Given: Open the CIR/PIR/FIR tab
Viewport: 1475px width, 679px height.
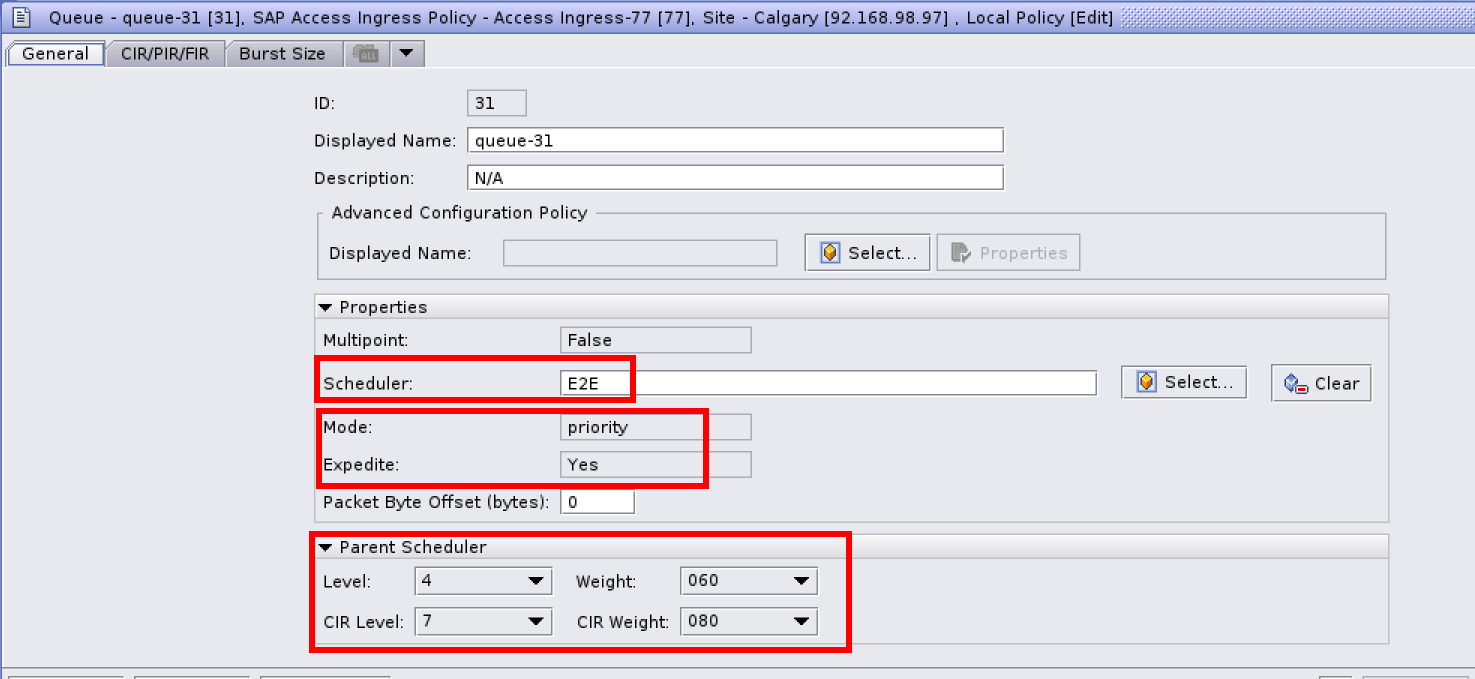Looking at the screenshot, I should coord(165,54).
